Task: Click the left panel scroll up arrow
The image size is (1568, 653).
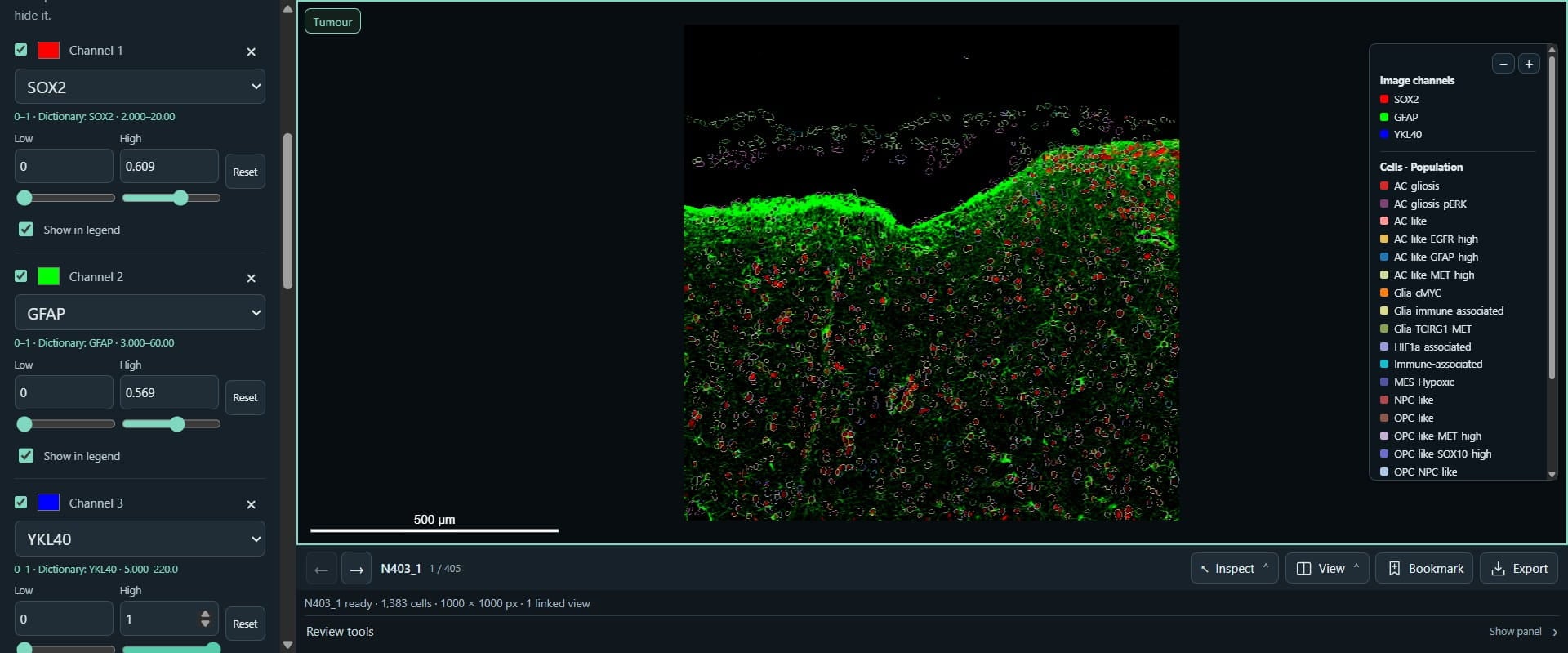Action: click(287, 9)
